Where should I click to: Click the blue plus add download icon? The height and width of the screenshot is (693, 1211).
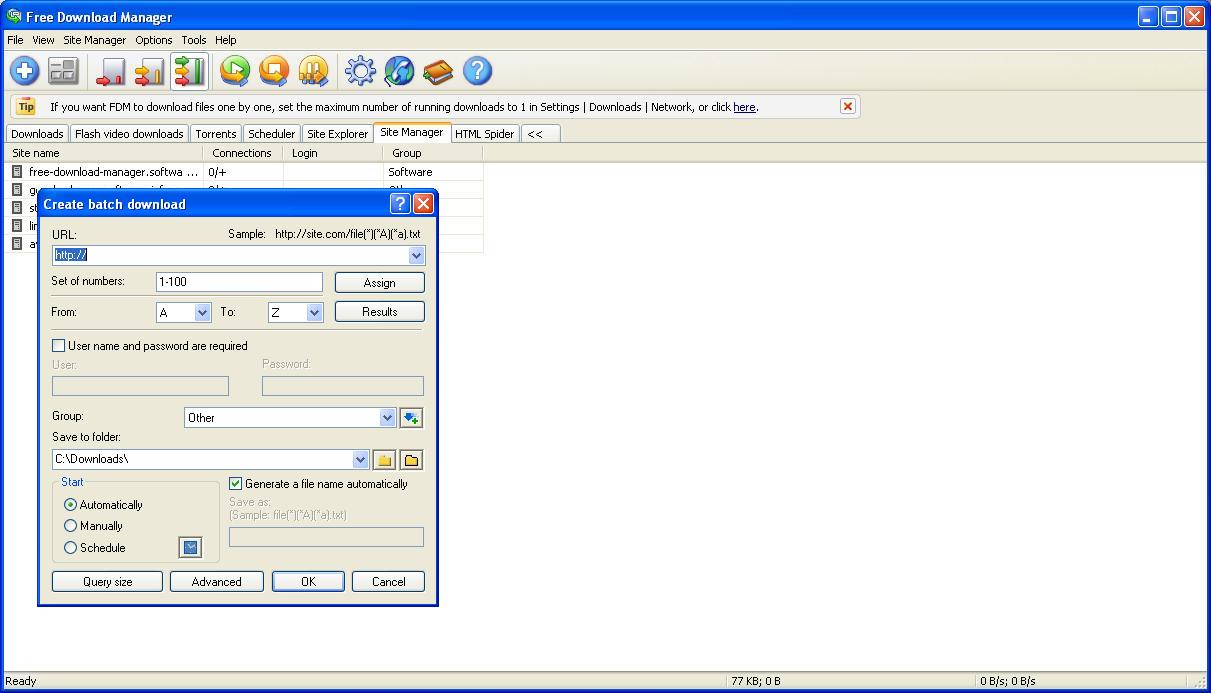[x=25, y=70]
